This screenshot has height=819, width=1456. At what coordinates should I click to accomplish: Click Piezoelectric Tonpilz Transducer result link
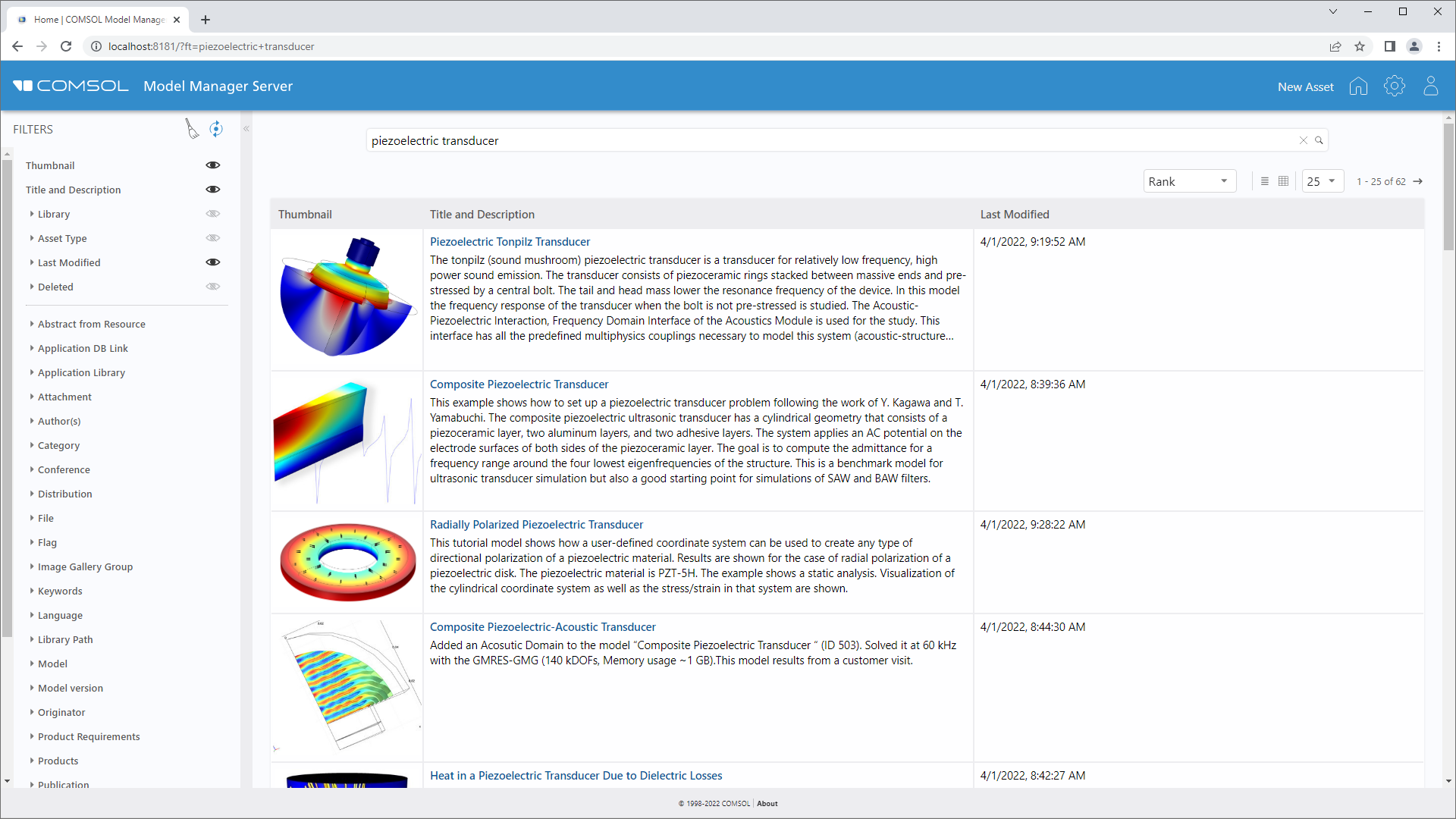pyautogui.click(x=510, y=241)
